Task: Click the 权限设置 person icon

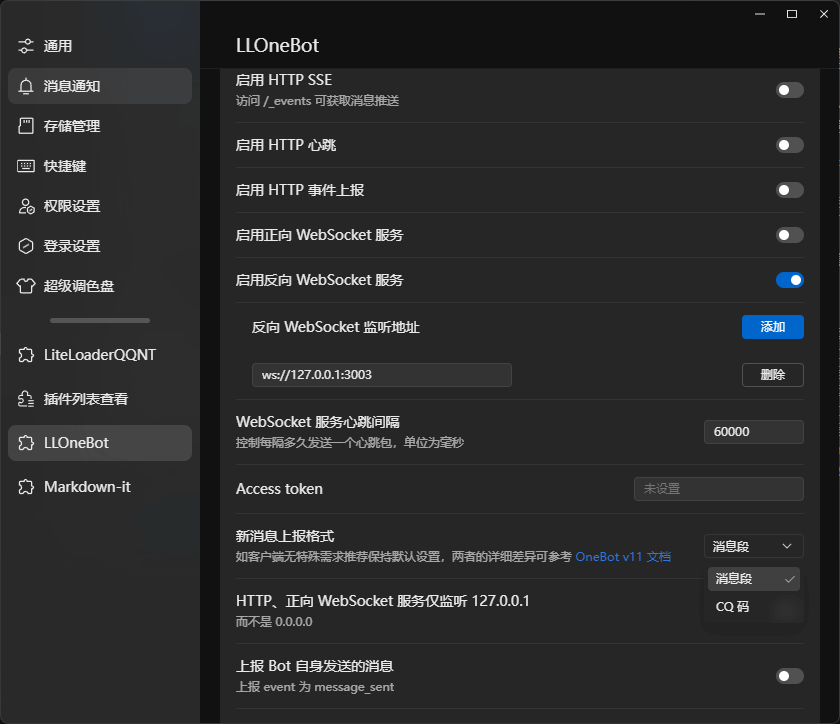Action: click(x=26, y=206)
